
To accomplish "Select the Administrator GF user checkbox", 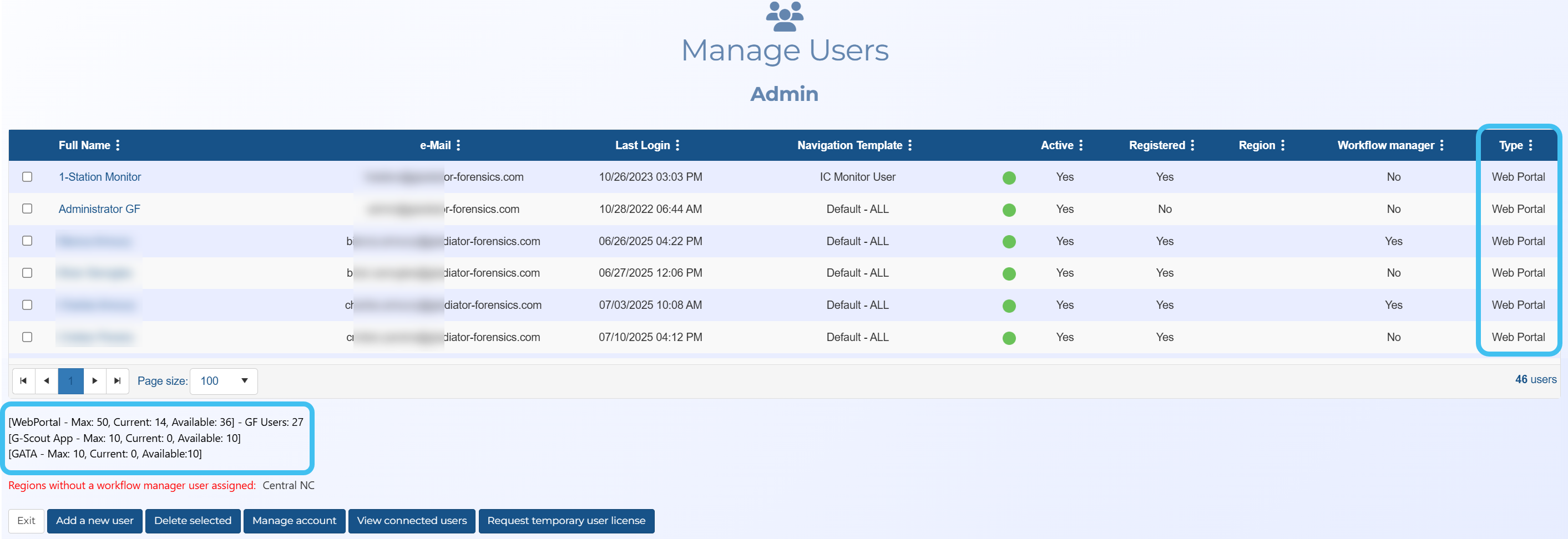I will [27, 209].
